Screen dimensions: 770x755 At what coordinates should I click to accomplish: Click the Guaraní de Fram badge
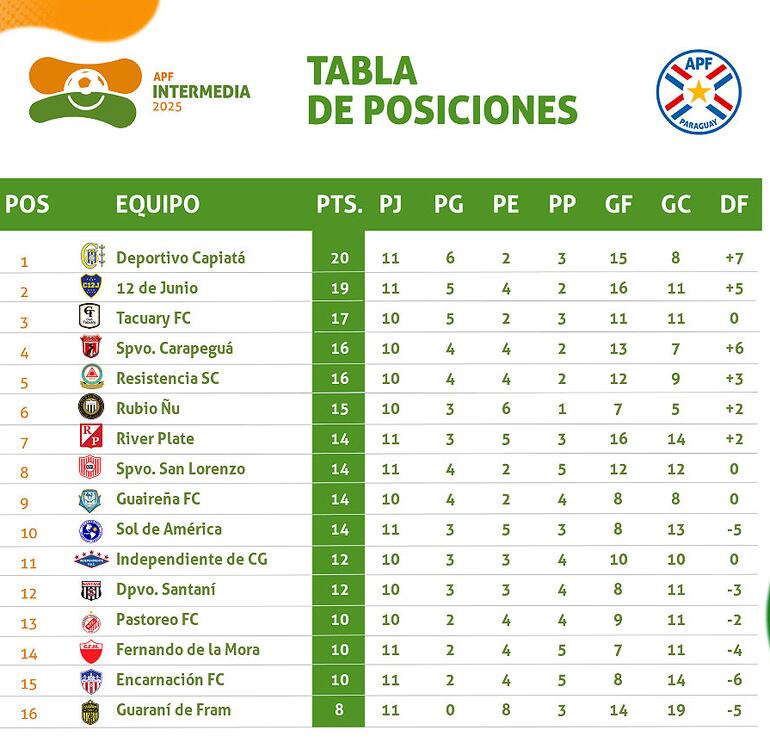pos(91,710)
